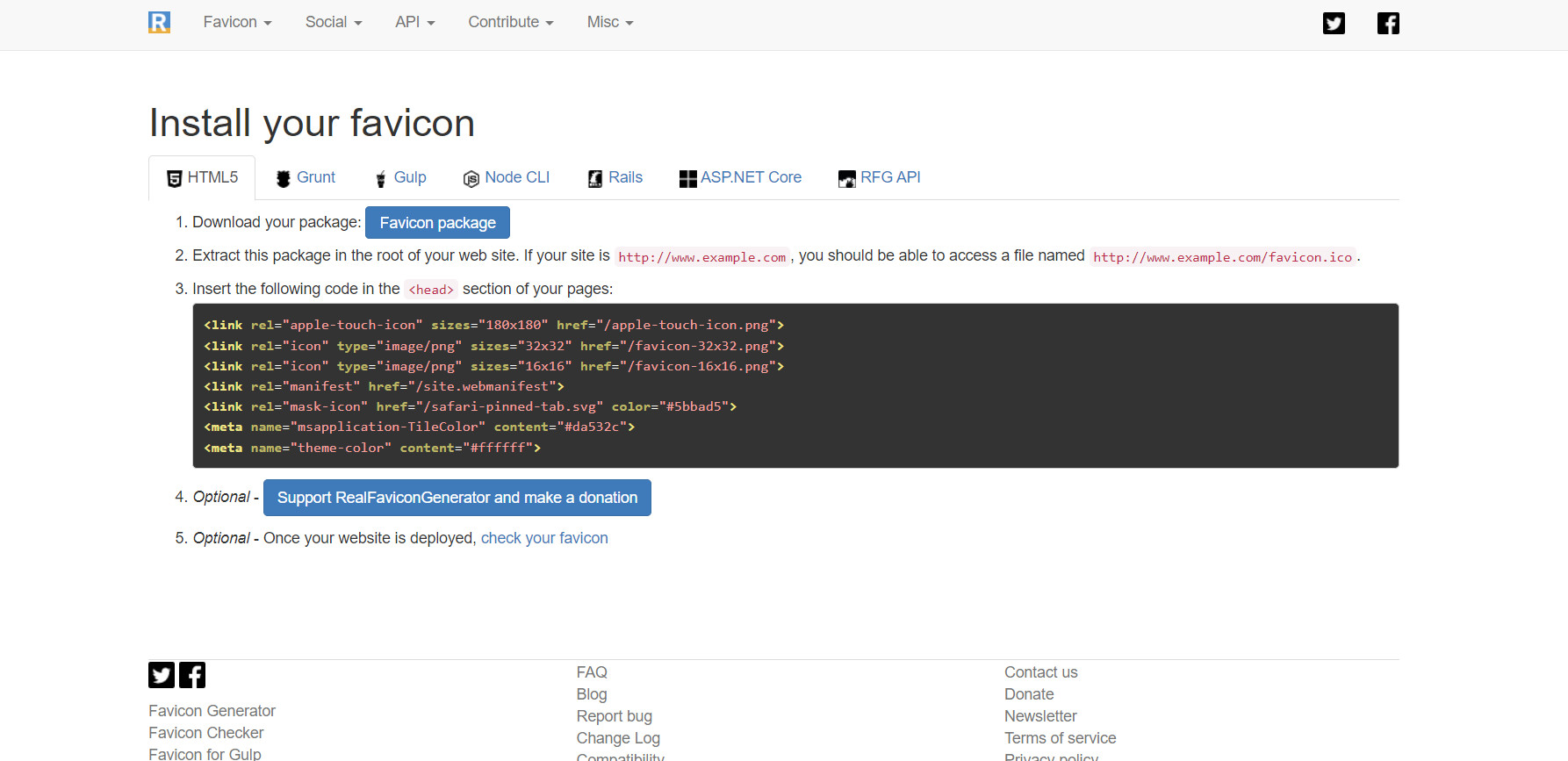The height and width of the screenshot is (761, 1568).
Task: Open the Favicon Generator footer link
Action: coord(212,711)
